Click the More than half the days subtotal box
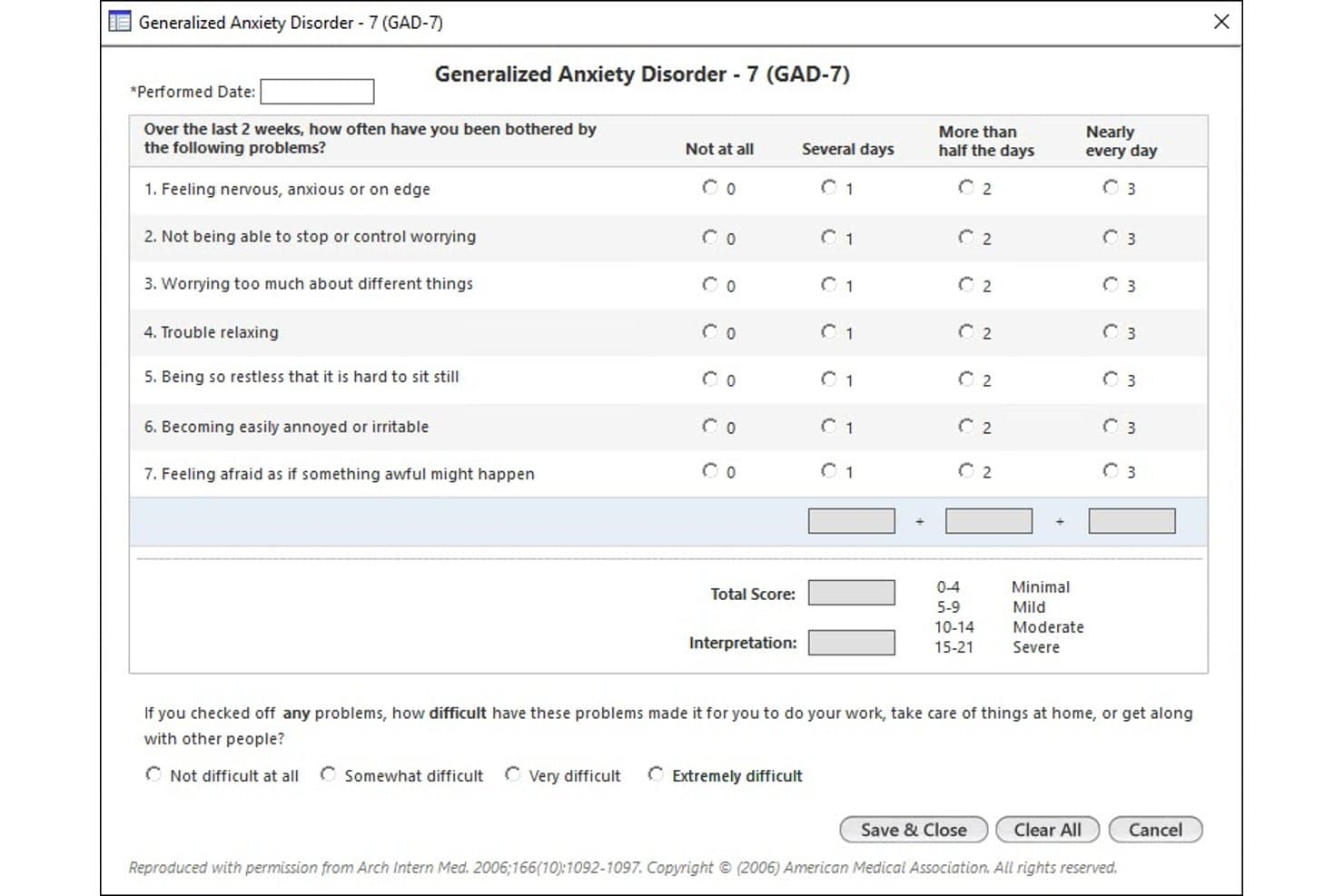This screenshot has height=896, width=1344. [x=989, y=521]
